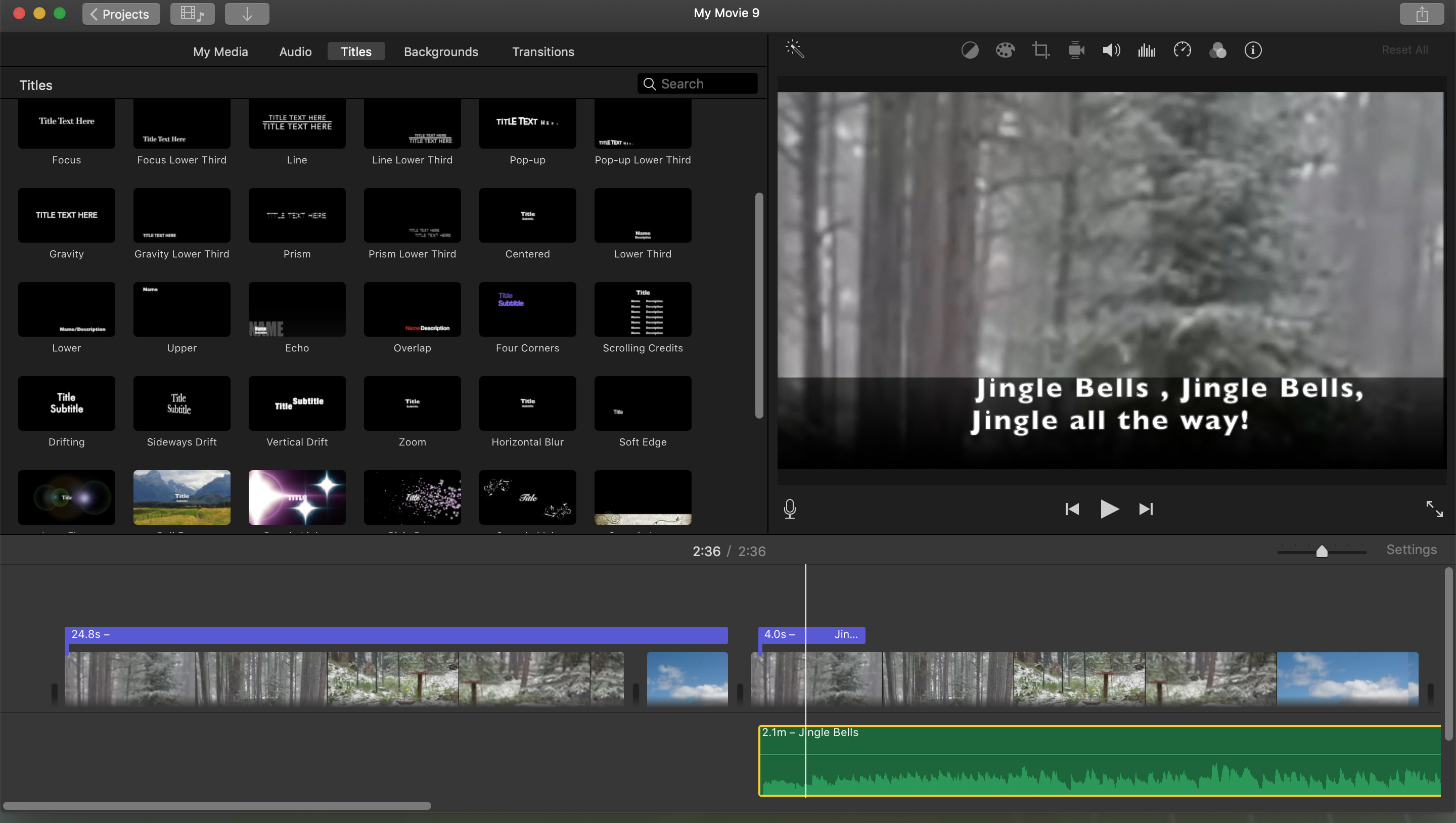Click the magic wand auto-enhance icon

[x=794, y=49]
